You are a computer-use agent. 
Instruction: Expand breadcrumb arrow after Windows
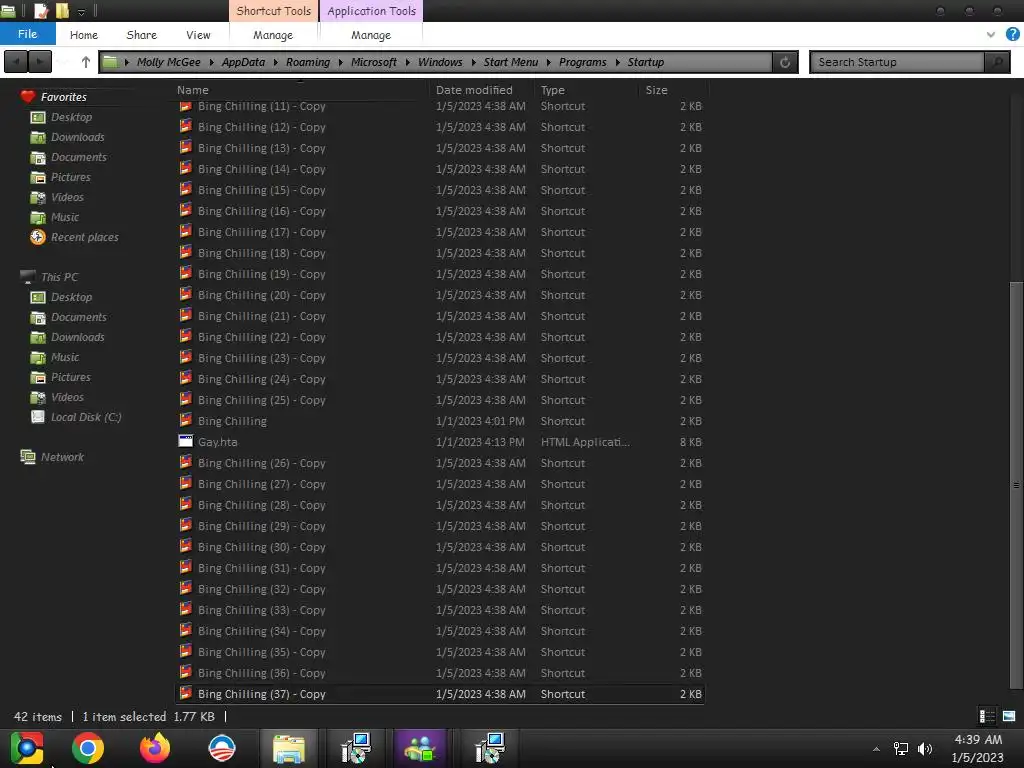[x=473, y=62]
